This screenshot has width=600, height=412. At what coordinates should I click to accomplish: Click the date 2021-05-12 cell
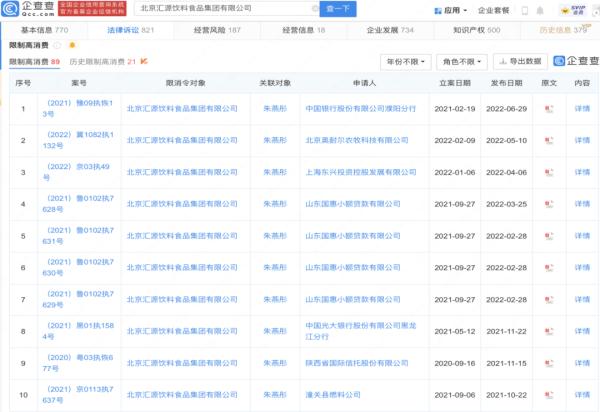tap(455, 331)
